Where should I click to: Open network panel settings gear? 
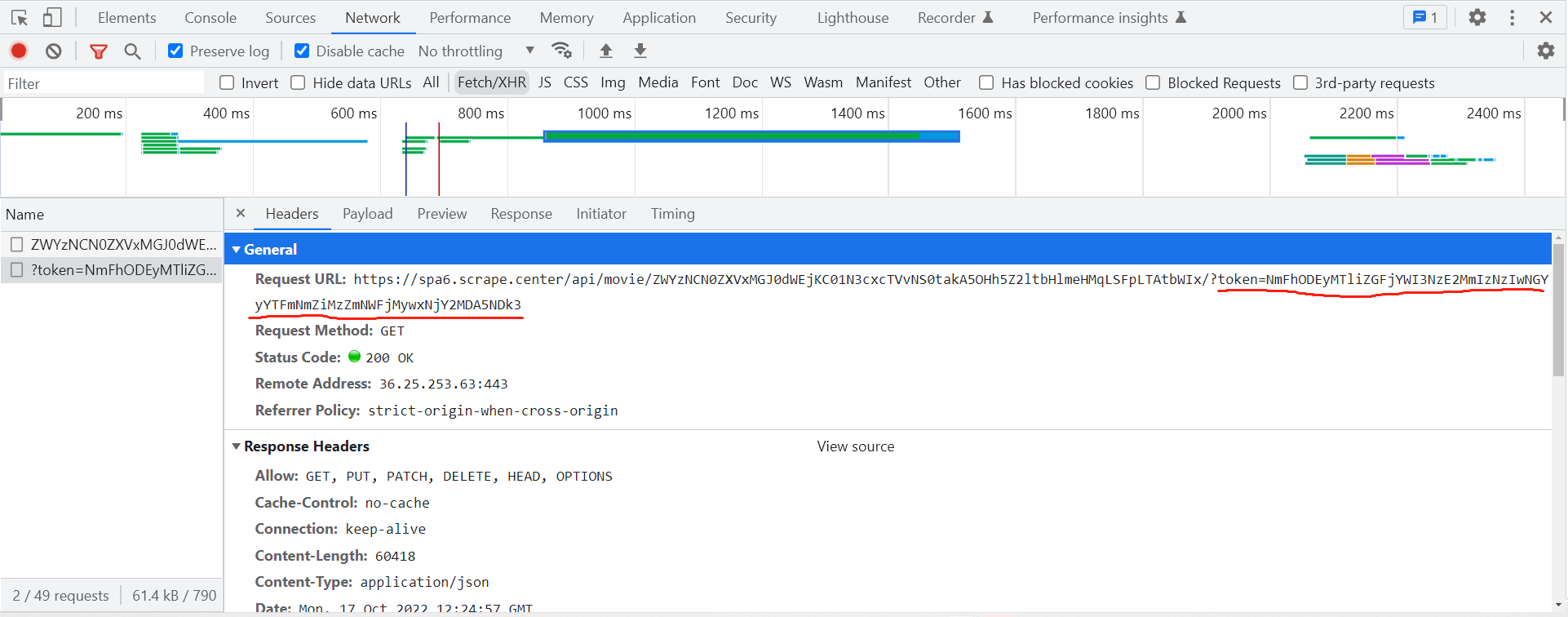click(1546, 51)
